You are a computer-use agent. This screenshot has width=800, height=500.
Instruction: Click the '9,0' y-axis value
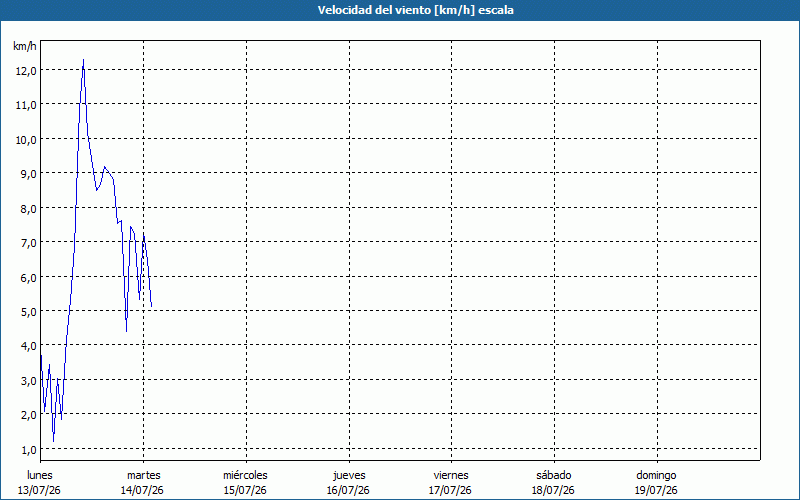click(x=29, y=174)
